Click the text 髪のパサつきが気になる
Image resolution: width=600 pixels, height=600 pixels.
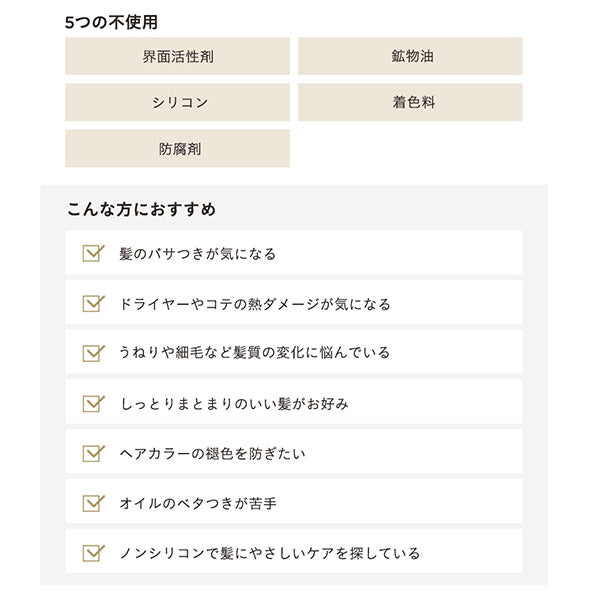click(x=197, y=254)
